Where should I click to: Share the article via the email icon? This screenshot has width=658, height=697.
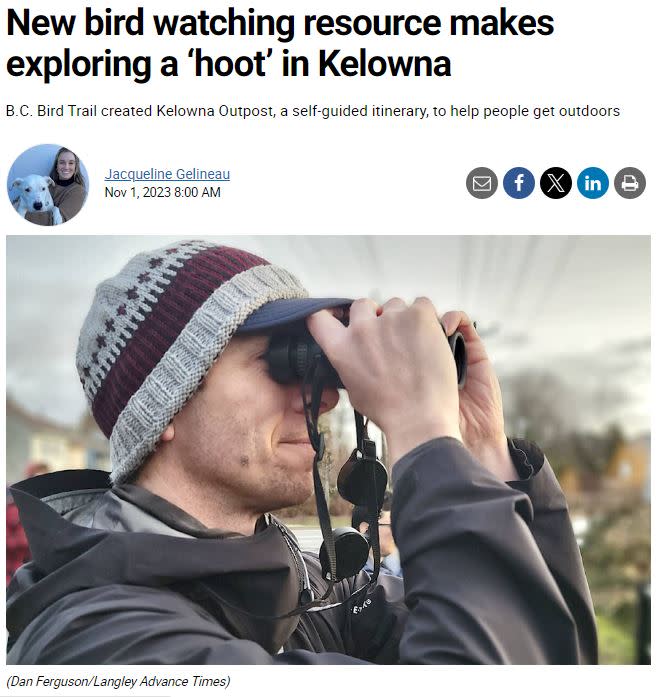click(481, 183)
